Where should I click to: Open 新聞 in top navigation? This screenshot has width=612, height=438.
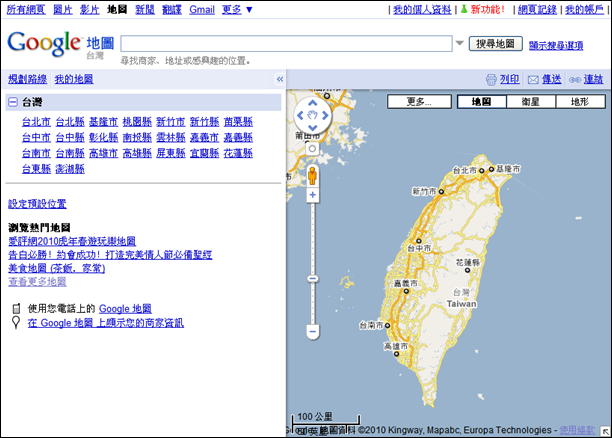pyautogui.click(x=145, y=9)
